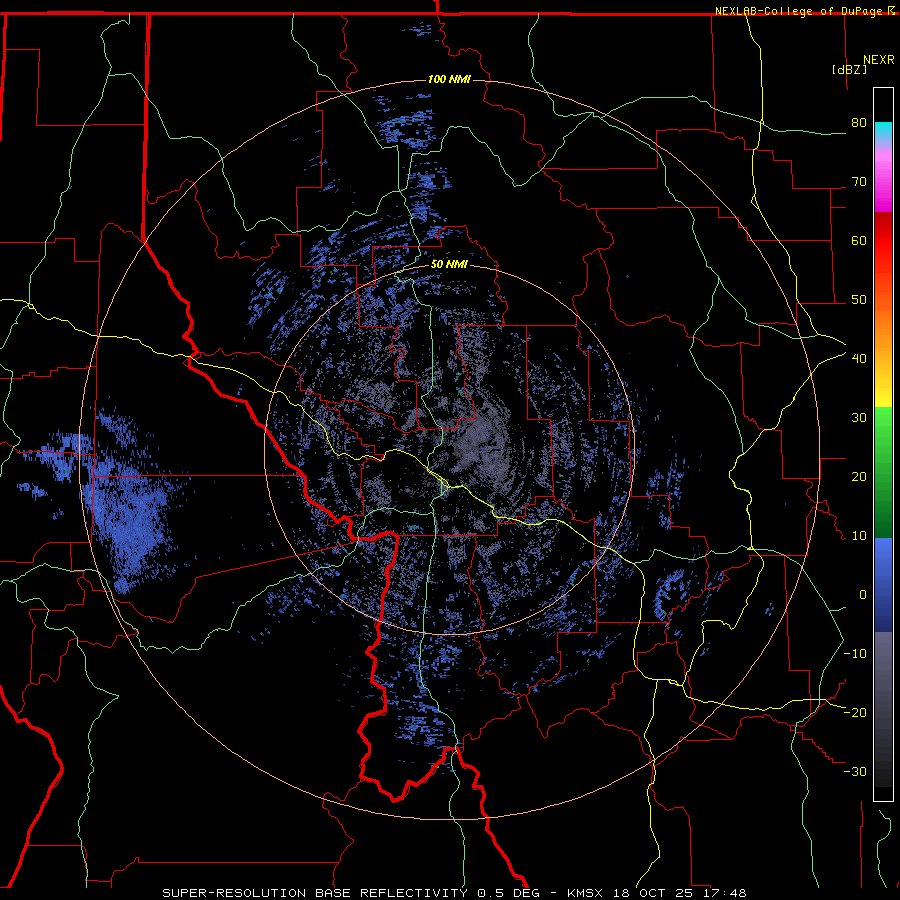Click the -10 value on the dBZ scale

(855, 654)
